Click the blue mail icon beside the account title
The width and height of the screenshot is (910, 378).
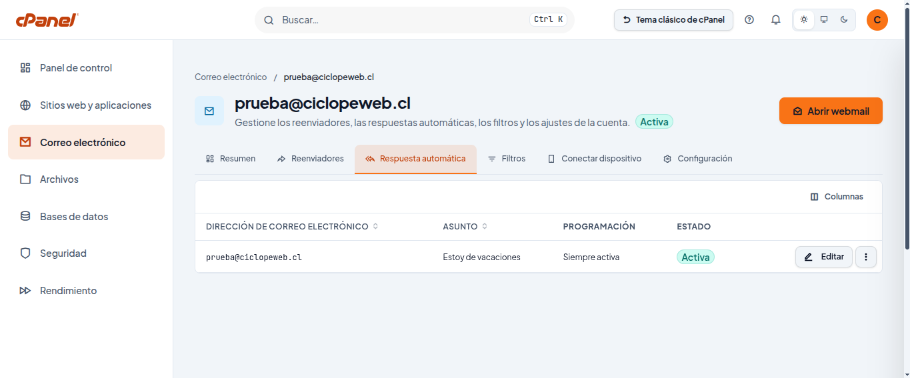pos(210,111)
